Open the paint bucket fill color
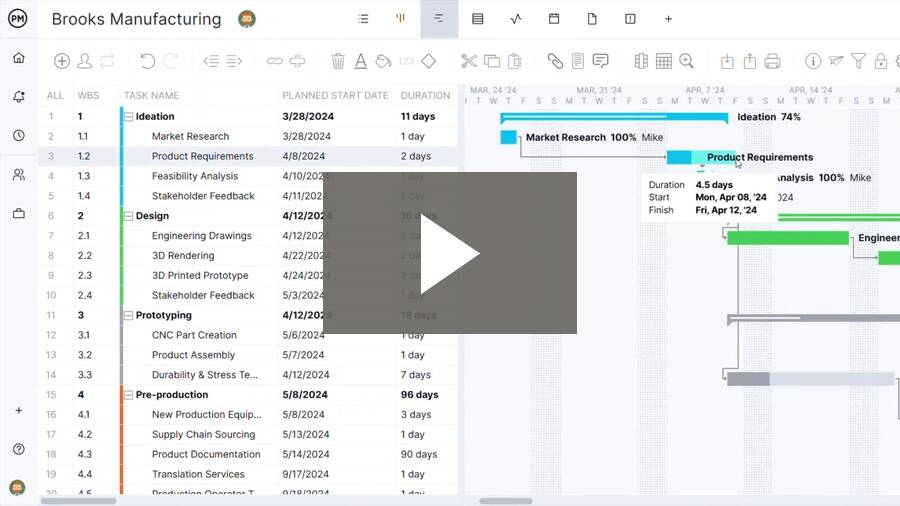This screenshot has width=900, height=506. point(383,61)
